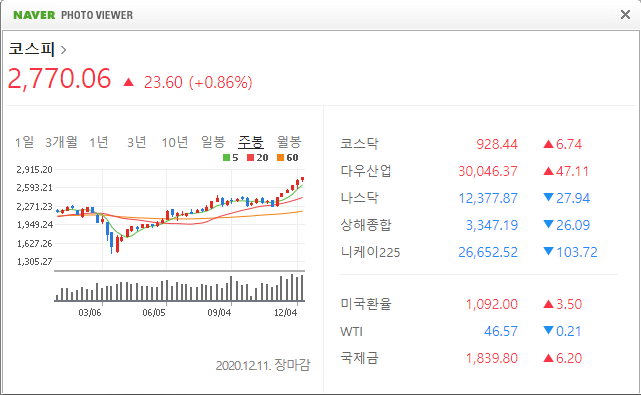
Task: Click the up arrow next to 6.74
Action: (x=548, y=144)
